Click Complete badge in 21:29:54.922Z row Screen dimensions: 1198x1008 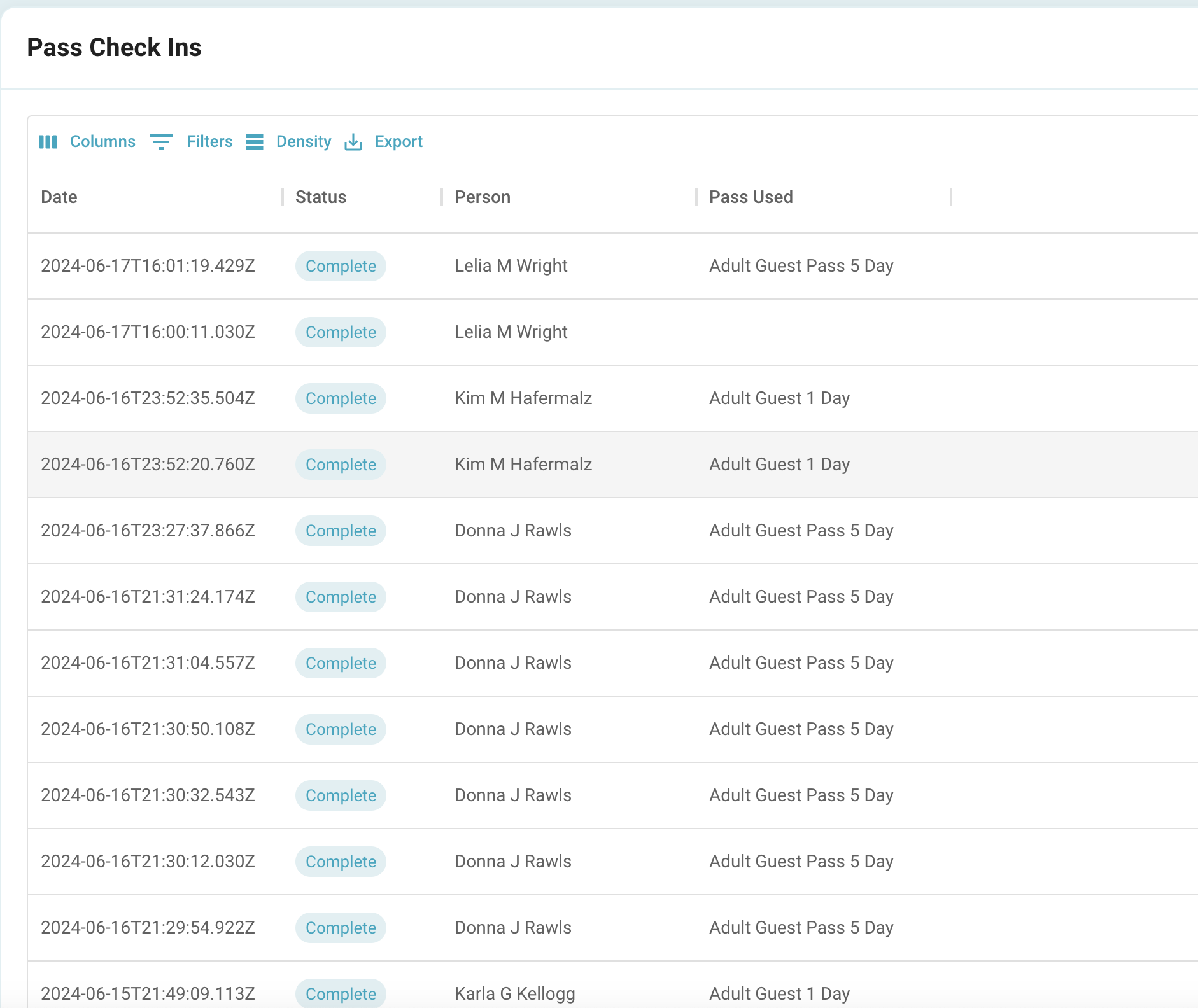click(x=341, y=928)
